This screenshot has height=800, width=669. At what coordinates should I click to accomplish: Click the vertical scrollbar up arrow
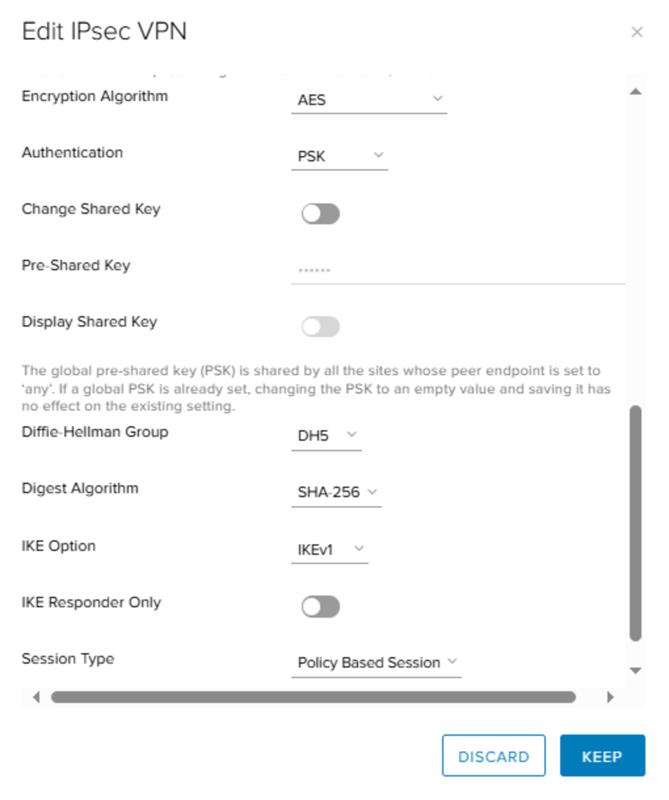[x=635, y=92]
